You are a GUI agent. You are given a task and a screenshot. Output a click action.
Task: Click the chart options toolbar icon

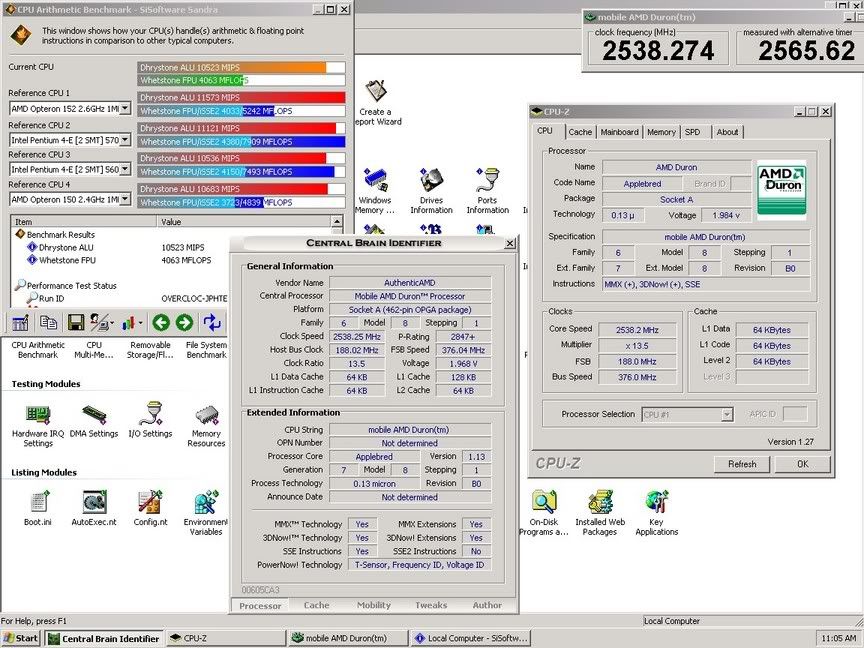131,323
